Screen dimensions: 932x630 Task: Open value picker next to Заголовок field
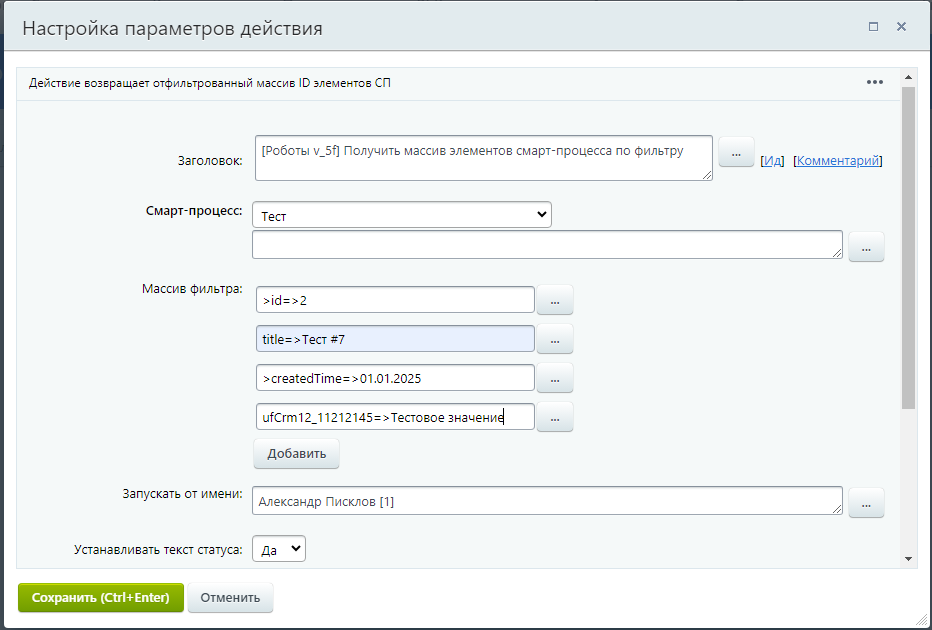pos(736,153)
